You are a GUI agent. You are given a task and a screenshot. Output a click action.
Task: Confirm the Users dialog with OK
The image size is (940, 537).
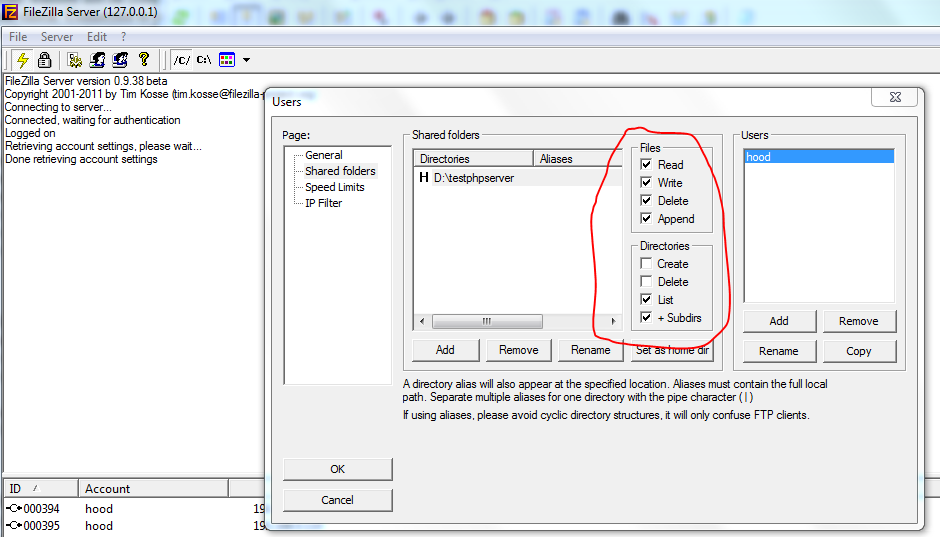tap(338, 469)
